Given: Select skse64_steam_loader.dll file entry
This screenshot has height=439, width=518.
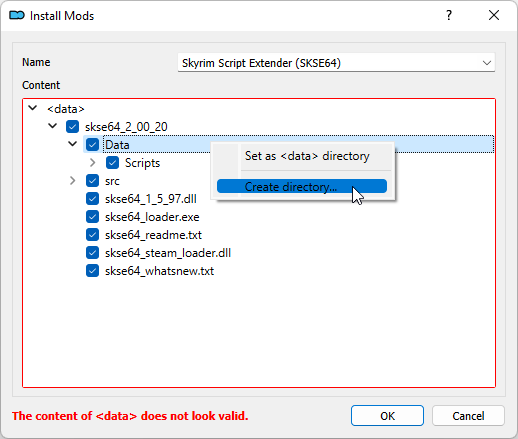Looking at the screenshot, I should pyautogui.click(x=168, y=253).
